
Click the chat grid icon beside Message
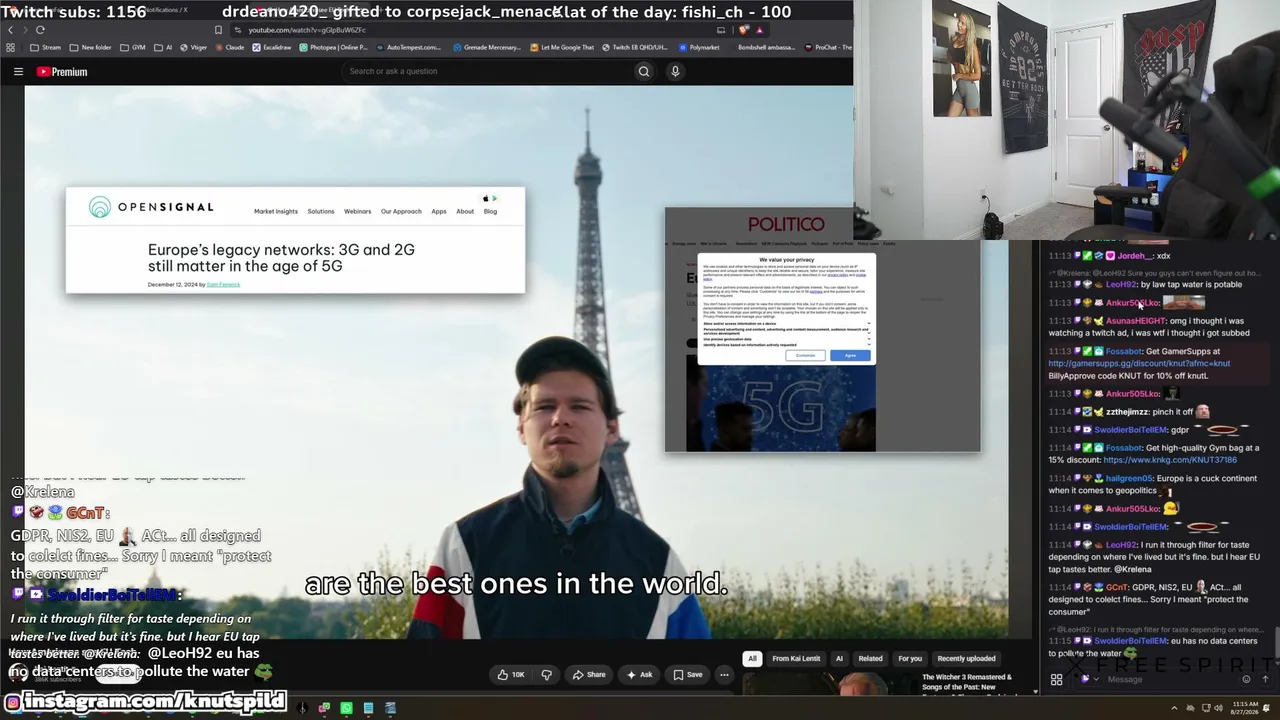(x=1056, y=680)
